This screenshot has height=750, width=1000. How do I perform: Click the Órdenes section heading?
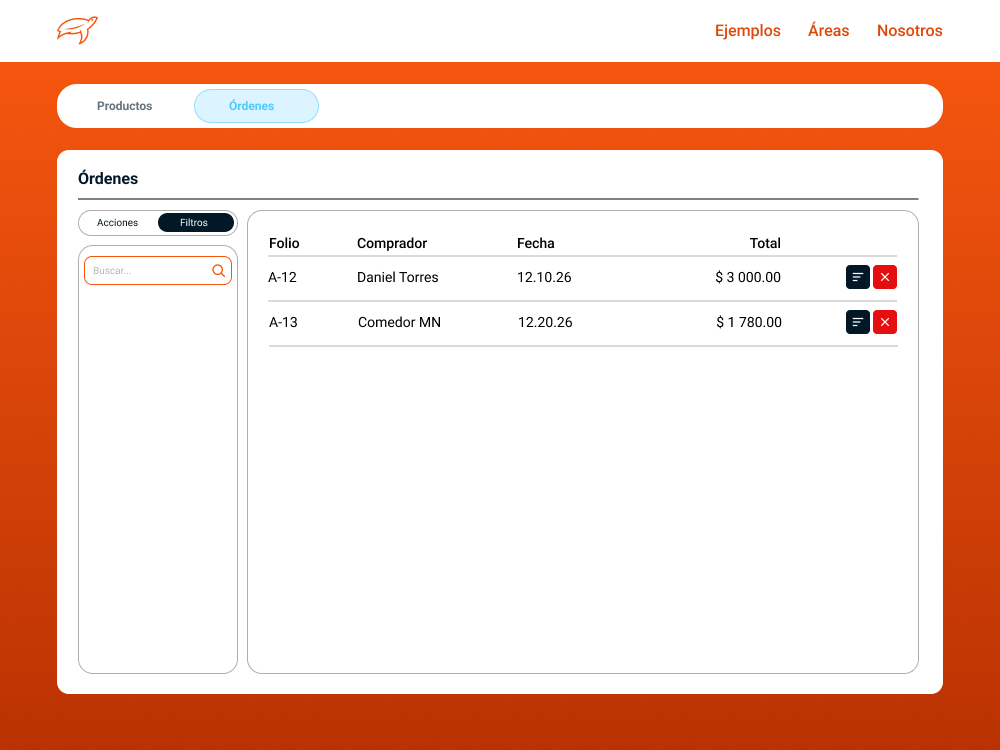point(108,178)
